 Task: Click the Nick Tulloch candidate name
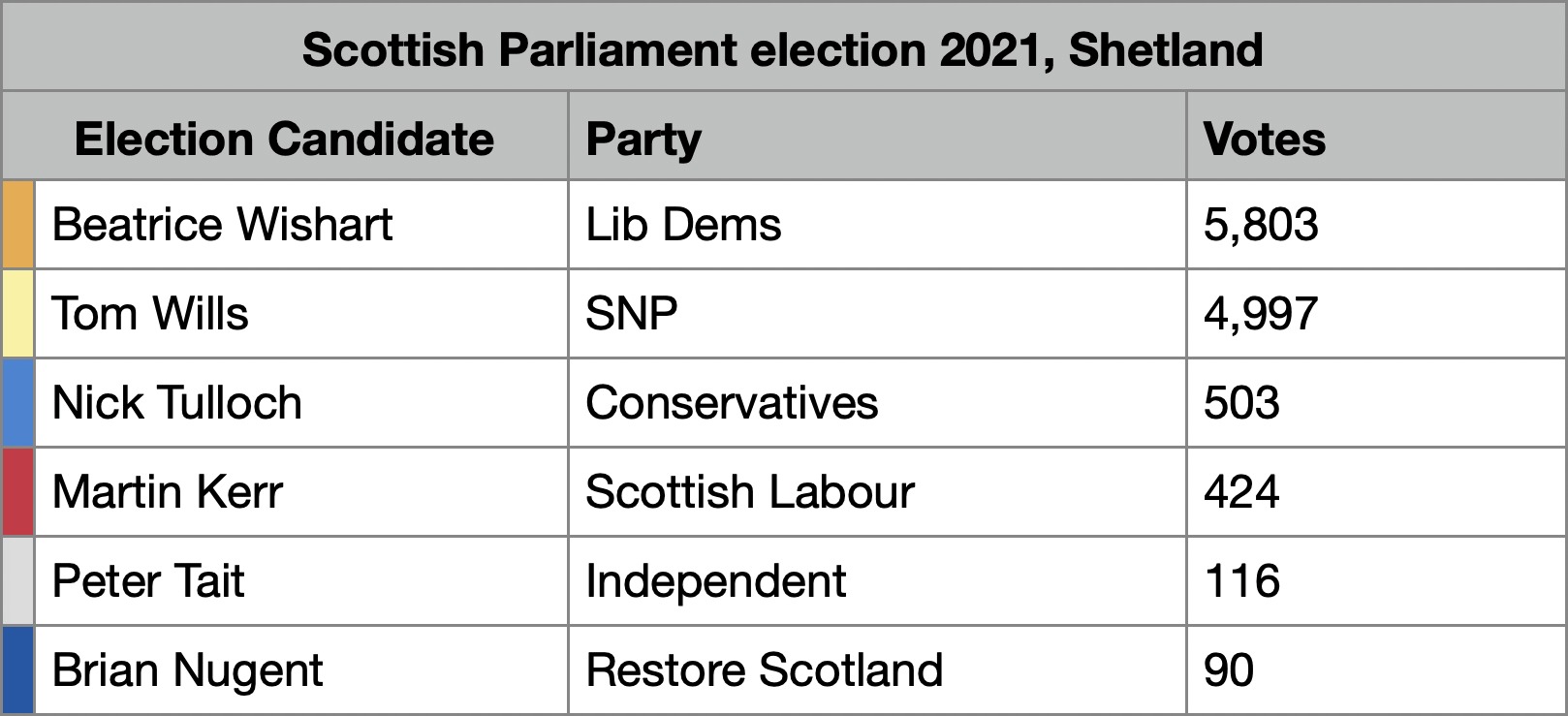(x=177, y=403)
